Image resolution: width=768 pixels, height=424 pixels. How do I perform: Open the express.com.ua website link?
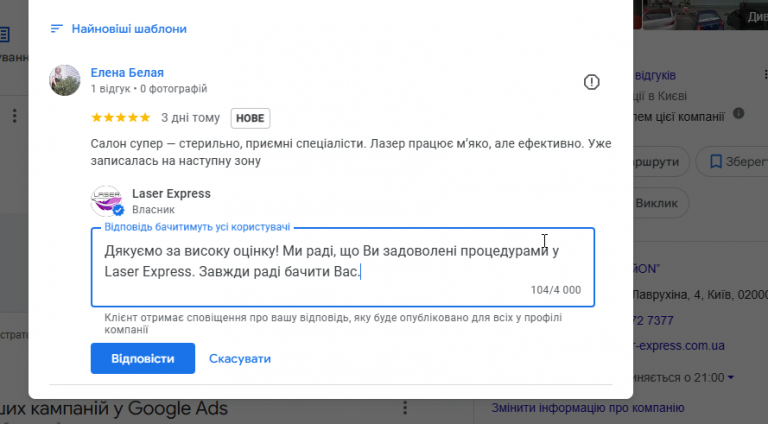[679, 345]
